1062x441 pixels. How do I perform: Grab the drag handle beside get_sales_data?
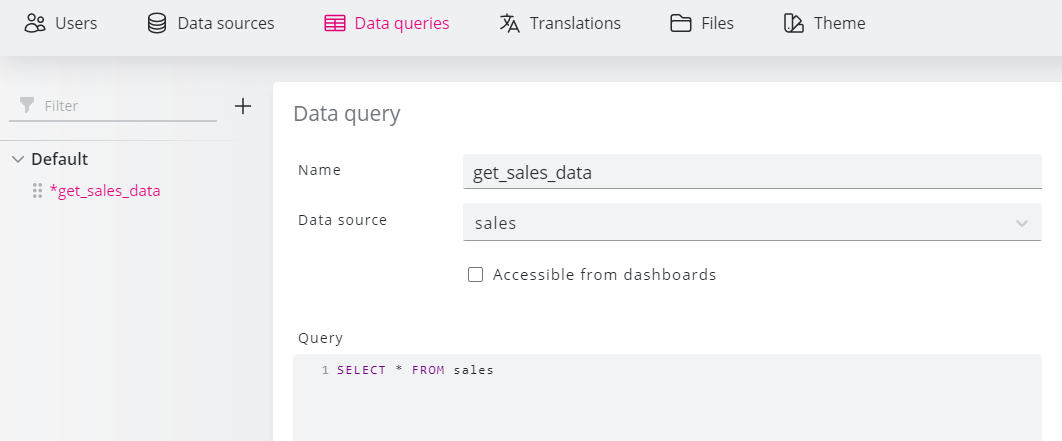pos(38,191)
